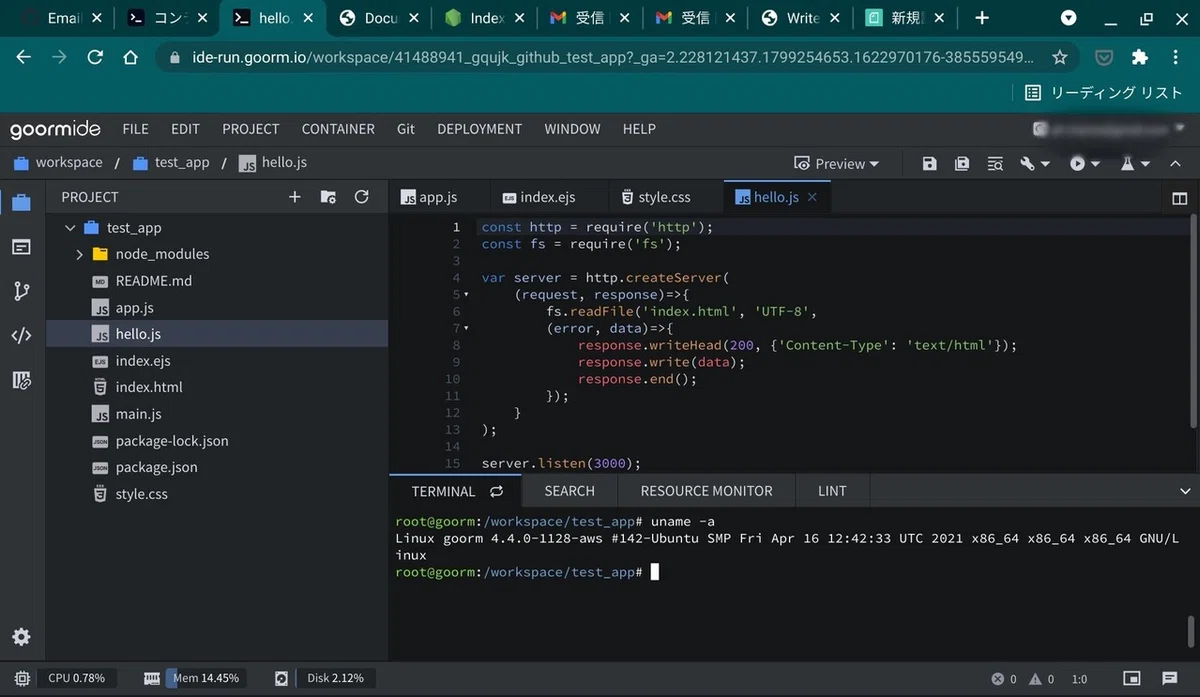
Task: Open the CONTAINER menu
Action: tap(338, 129)
